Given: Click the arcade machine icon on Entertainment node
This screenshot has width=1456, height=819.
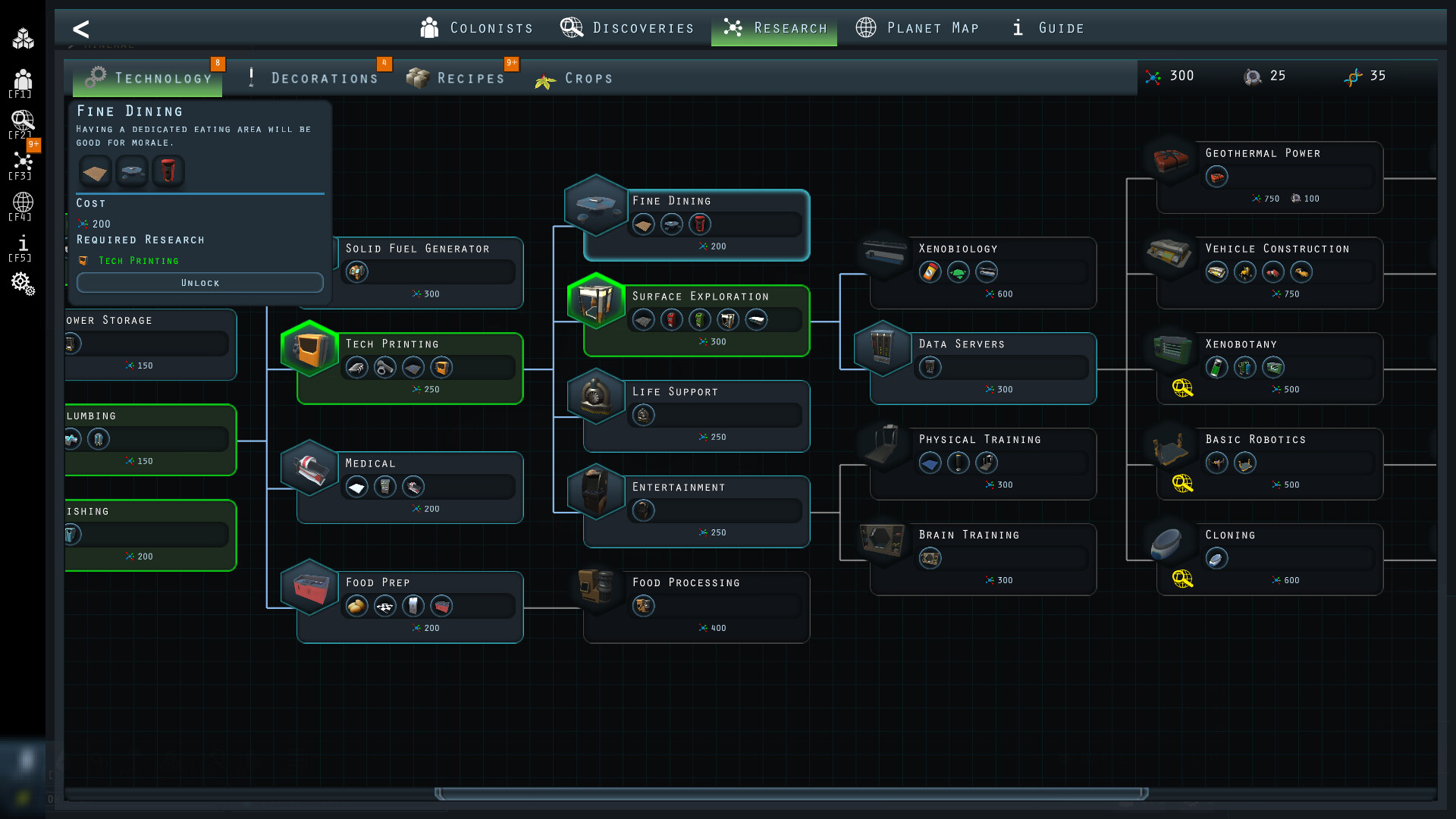Looking at the screenshot, I should pos(642,510).
